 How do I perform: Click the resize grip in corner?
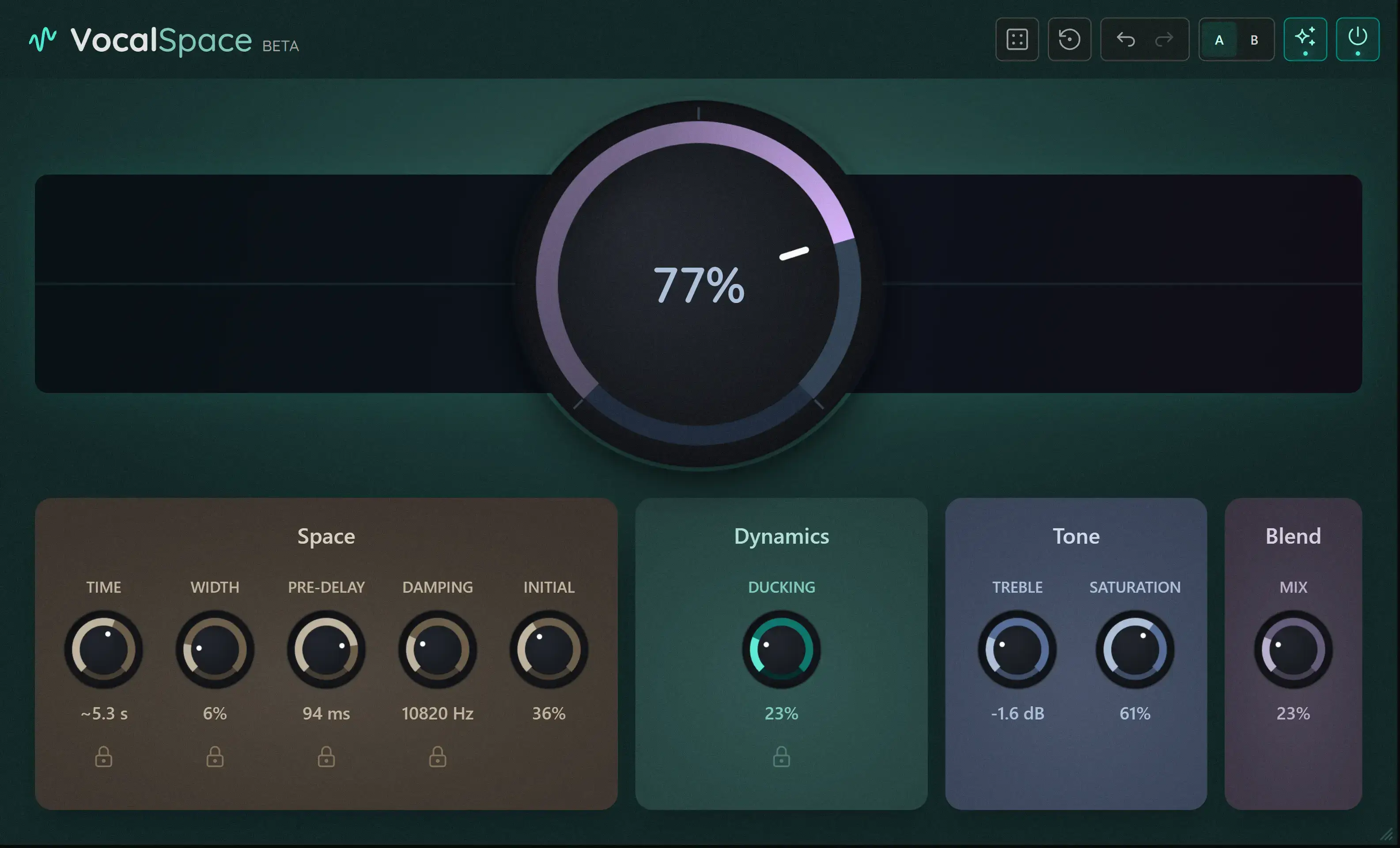pyautogui.click(x=1386, y=834)
